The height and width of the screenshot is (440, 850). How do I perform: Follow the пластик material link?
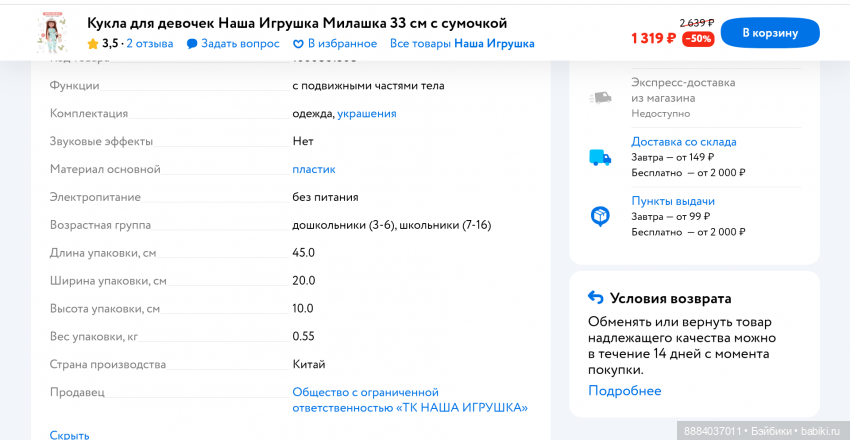pyautogui.click(x=314, y=169)
